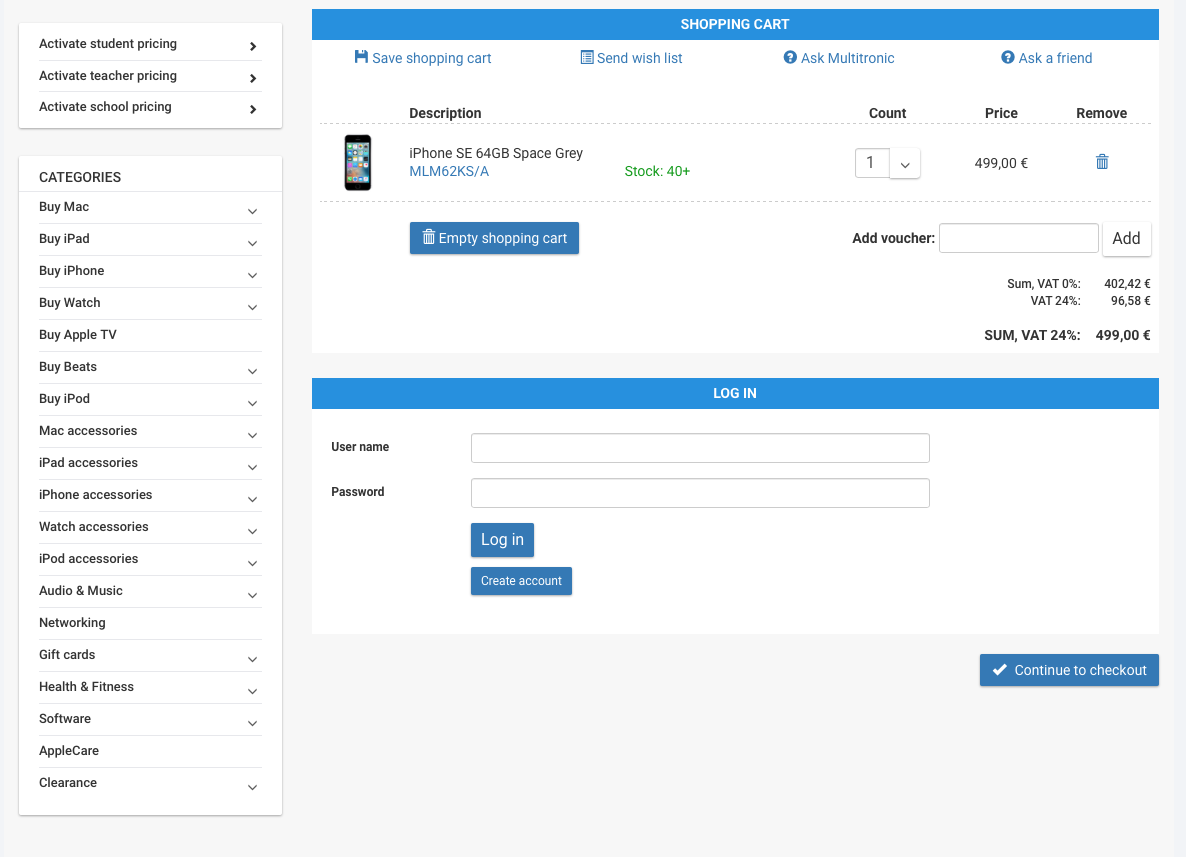Screen dimensions: 1186x857
Task: Go to the Buy iPhone category
Action: coord(72,270)
